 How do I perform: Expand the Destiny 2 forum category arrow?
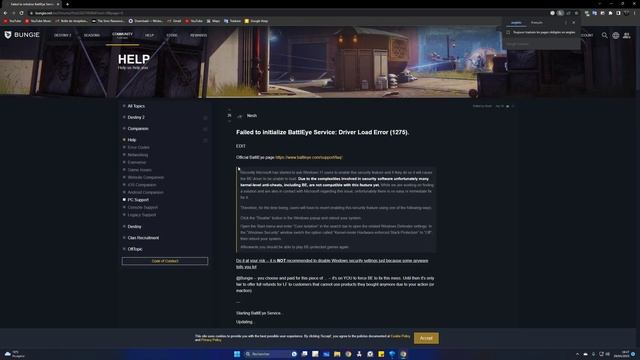(x=205, y=118)
